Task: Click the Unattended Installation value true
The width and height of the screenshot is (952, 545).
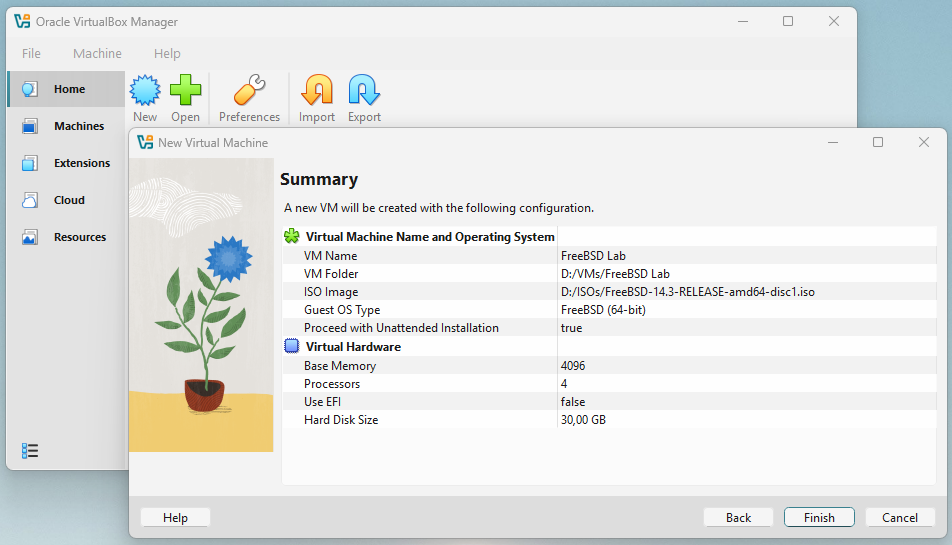Action: coord(571,328)
